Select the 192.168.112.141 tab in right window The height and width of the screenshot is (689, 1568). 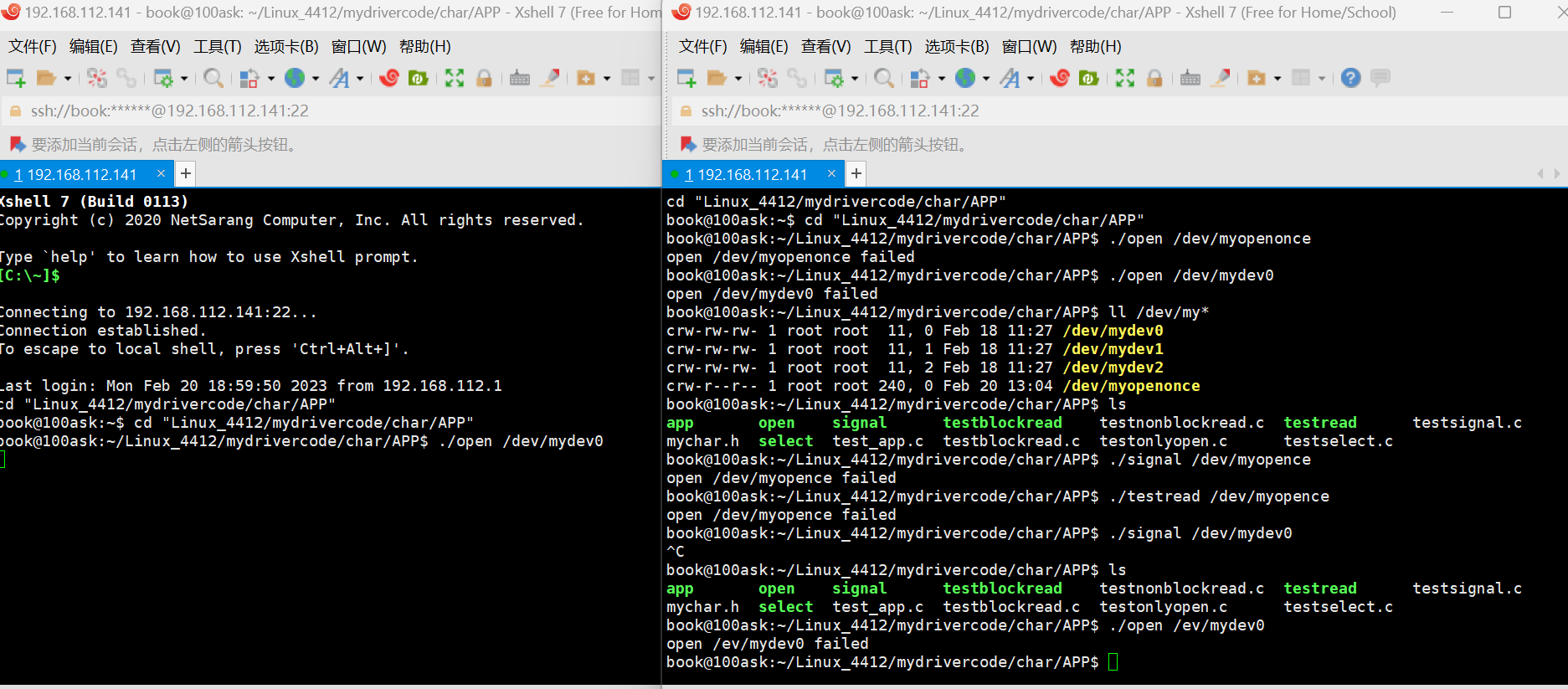click(x=753, y=174)
